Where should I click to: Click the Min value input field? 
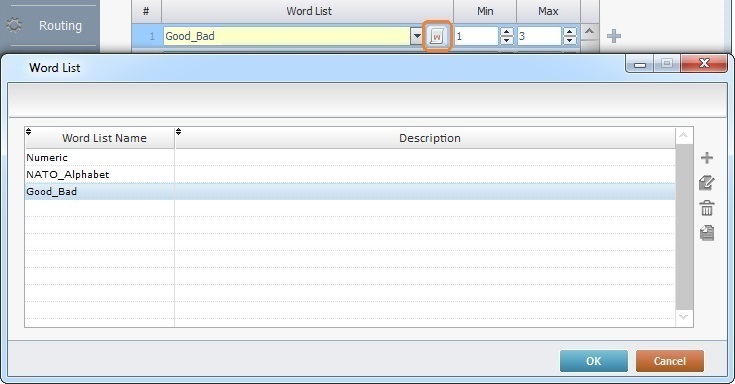coord(476,36)
